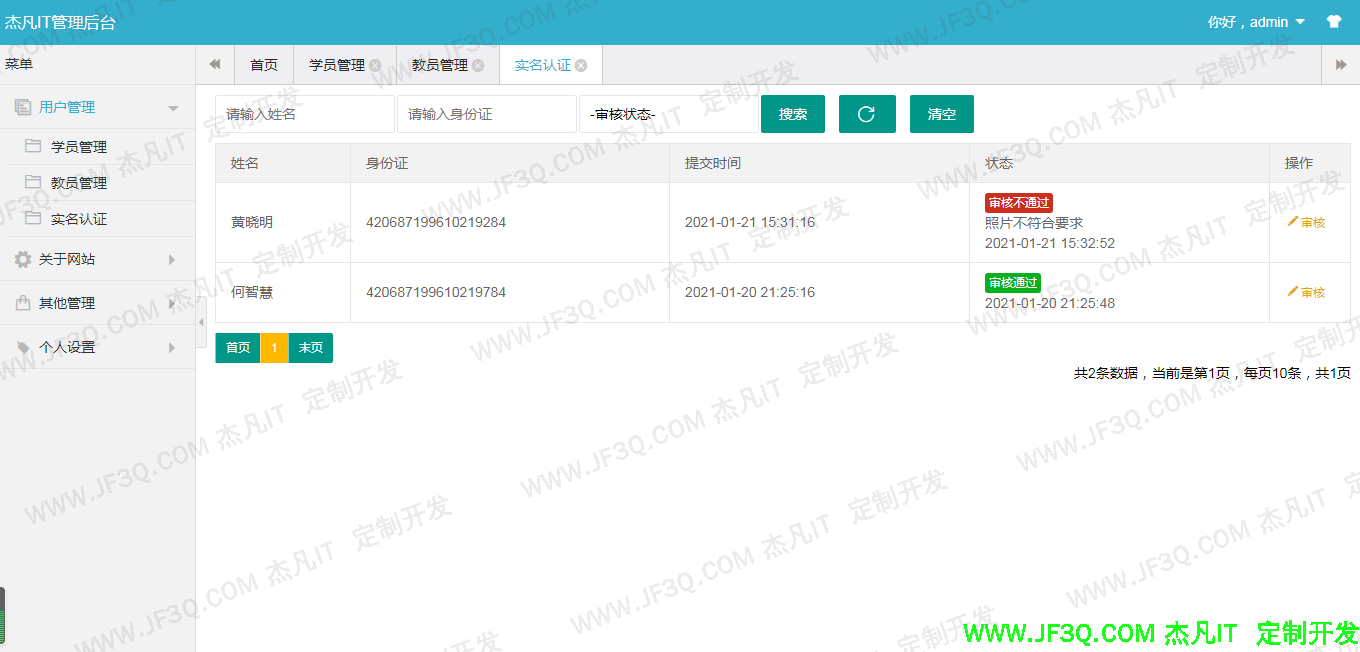Image resolution: width=1360 pixels, height=652 pixels.
Task: Expand the 个人设置 menu section
Action: pyautogui.click(x=96, y=347)
